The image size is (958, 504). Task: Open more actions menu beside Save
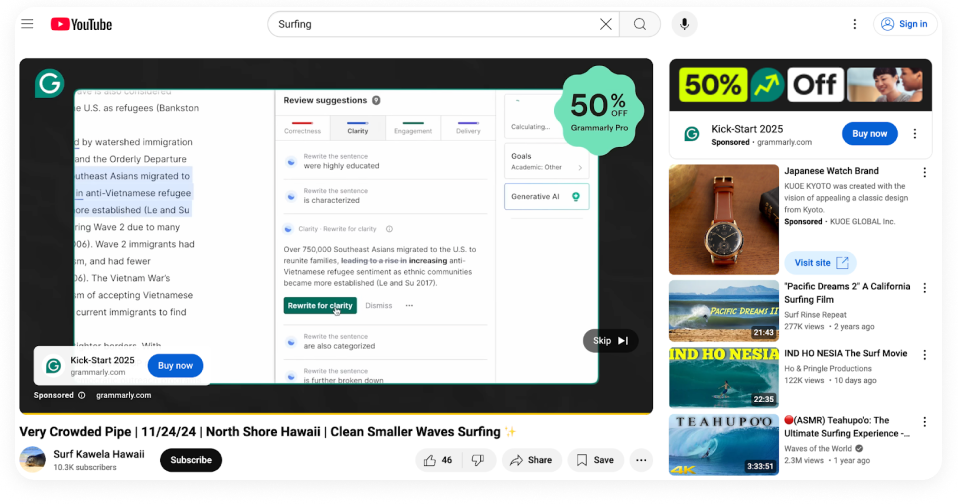(x=642, y=460)
